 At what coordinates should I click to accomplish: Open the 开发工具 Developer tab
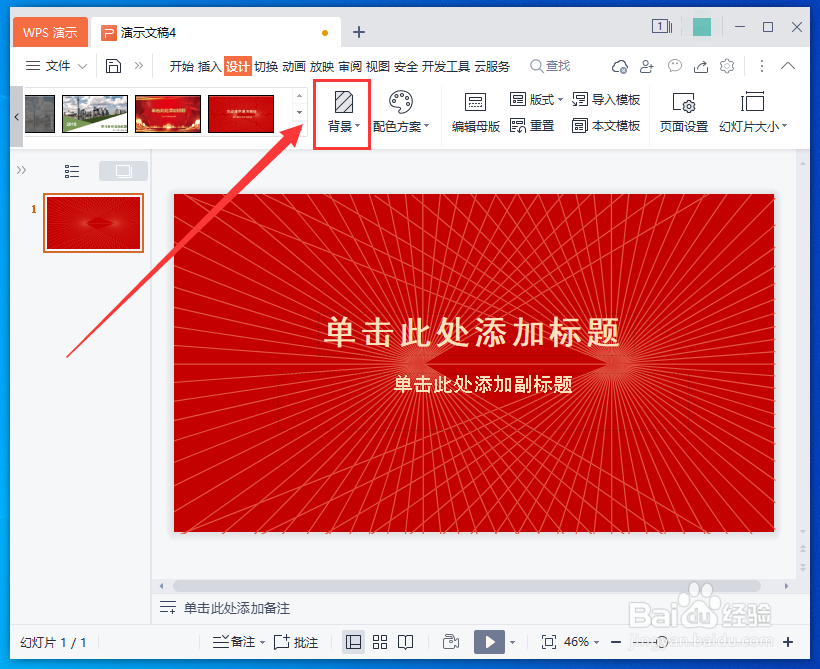coord(446,66)
